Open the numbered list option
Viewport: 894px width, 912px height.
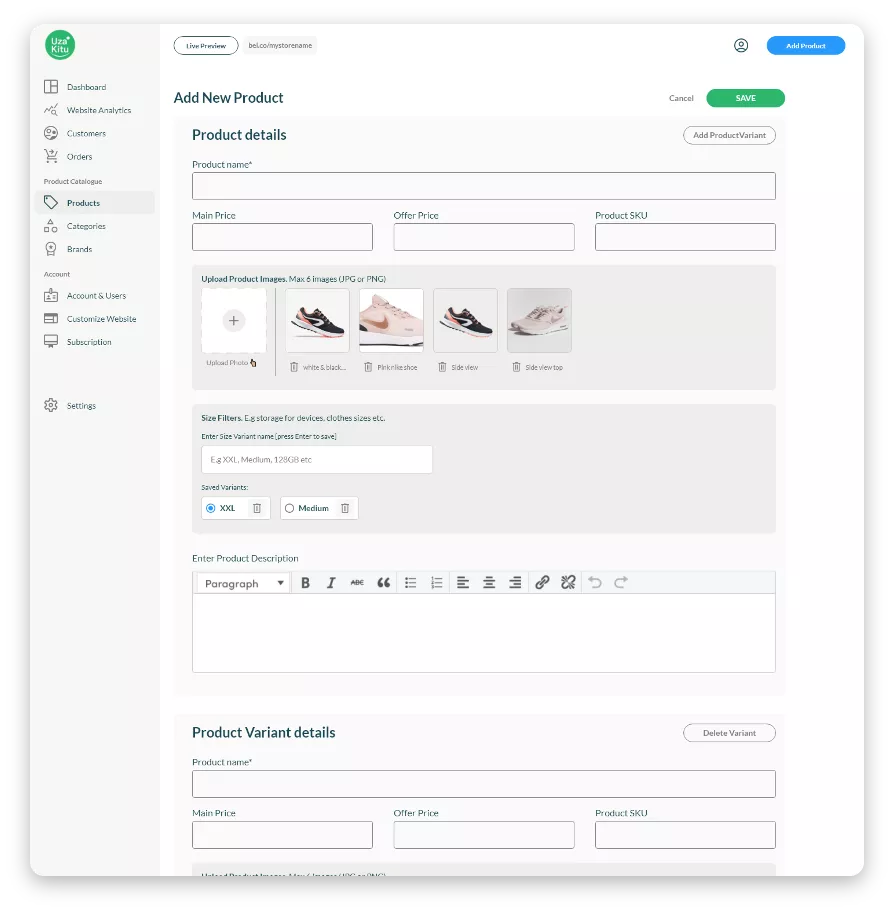pyautogui.click(x=436, y=583)
